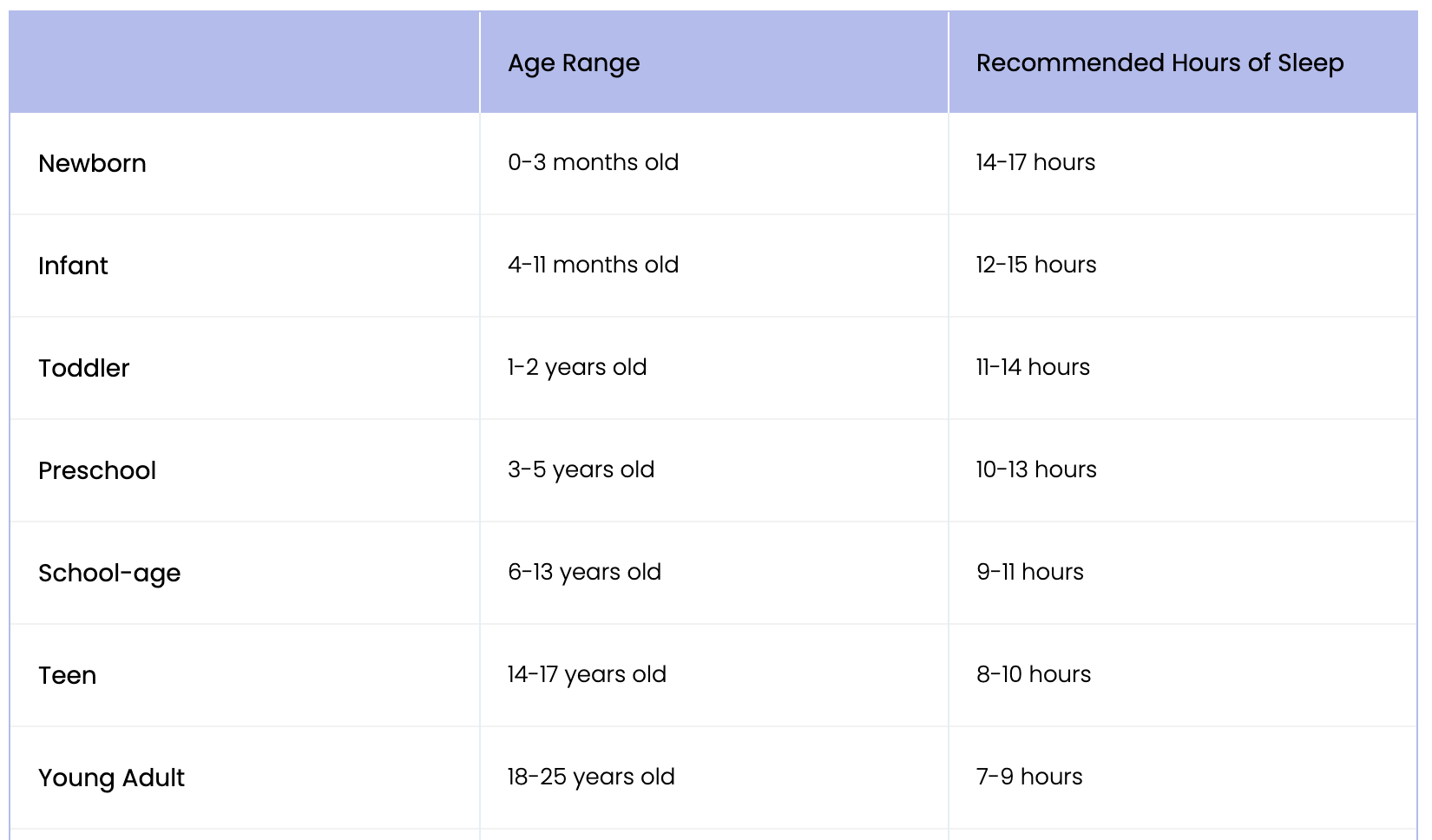The width and height of the screenshot is (1432, 840).
Task: Click the Toddler row label
Action: pyautogui.click(x=83, y=368)
